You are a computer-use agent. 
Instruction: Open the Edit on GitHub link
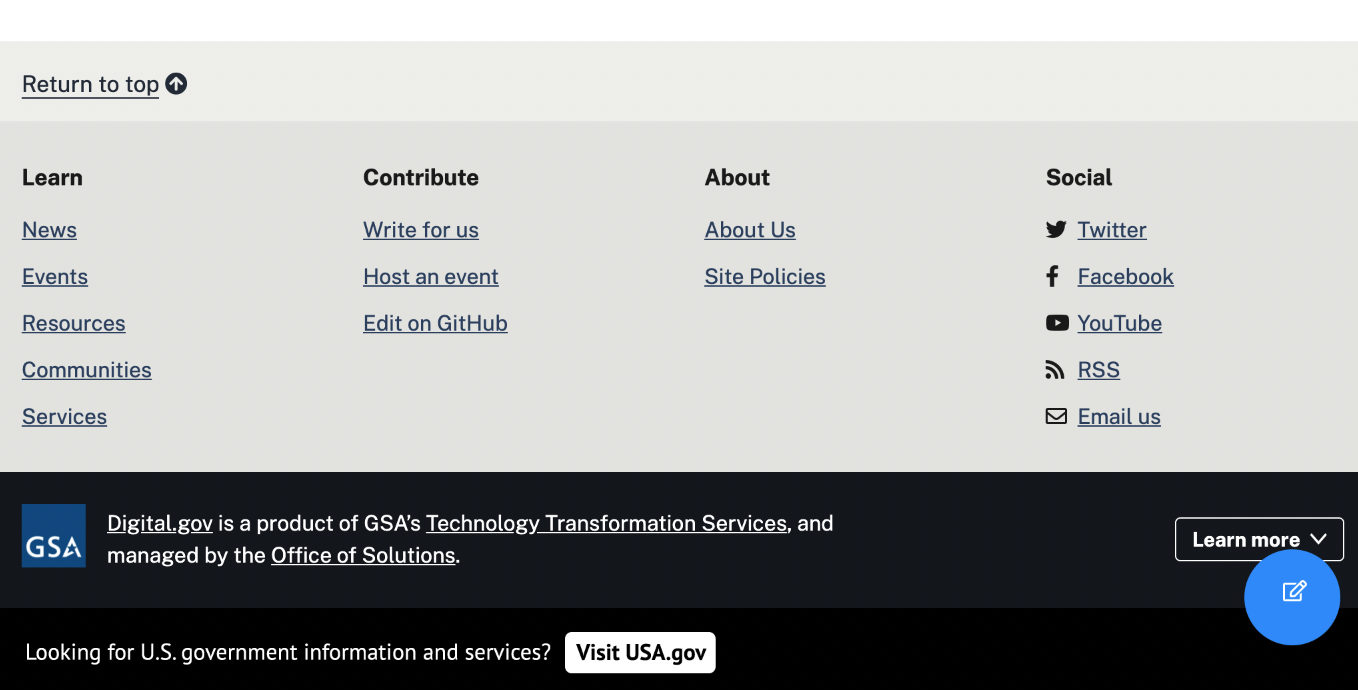[x=435, y=323]
